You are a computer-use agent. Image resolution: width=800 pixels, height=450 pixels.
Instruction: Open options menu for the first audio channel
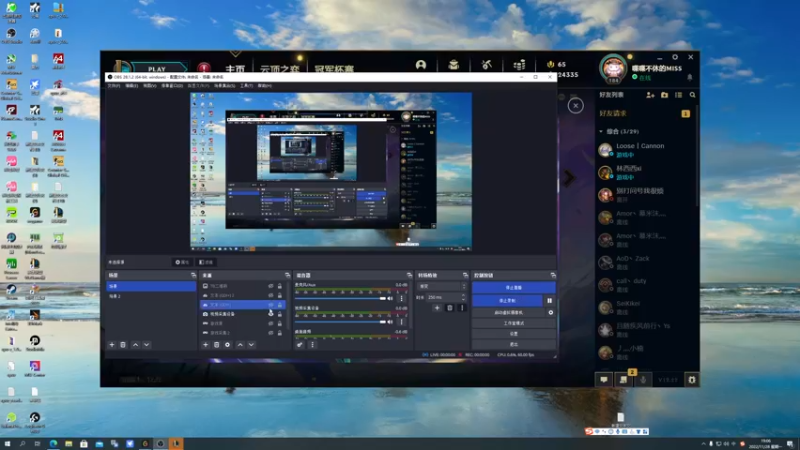click(402, 298)
